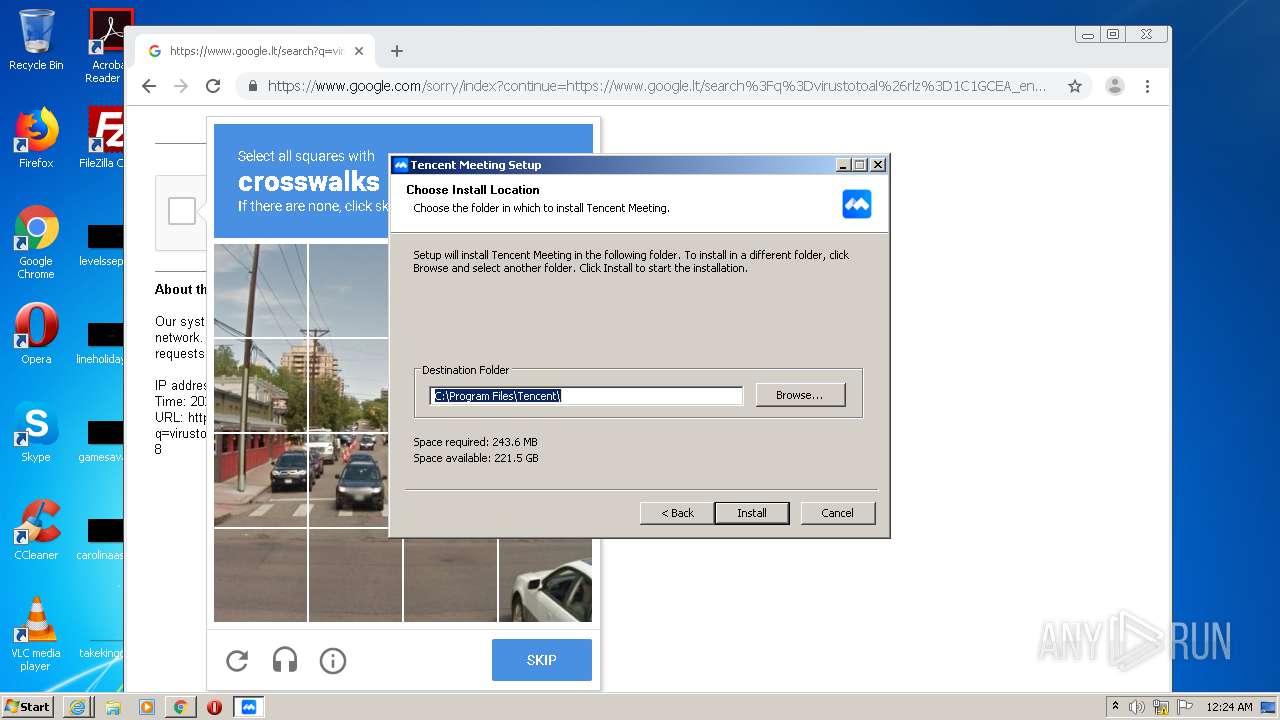Screen dimensions: 1280x720
Task: Open Opera desktop shortcut
Action: point(36,334)
